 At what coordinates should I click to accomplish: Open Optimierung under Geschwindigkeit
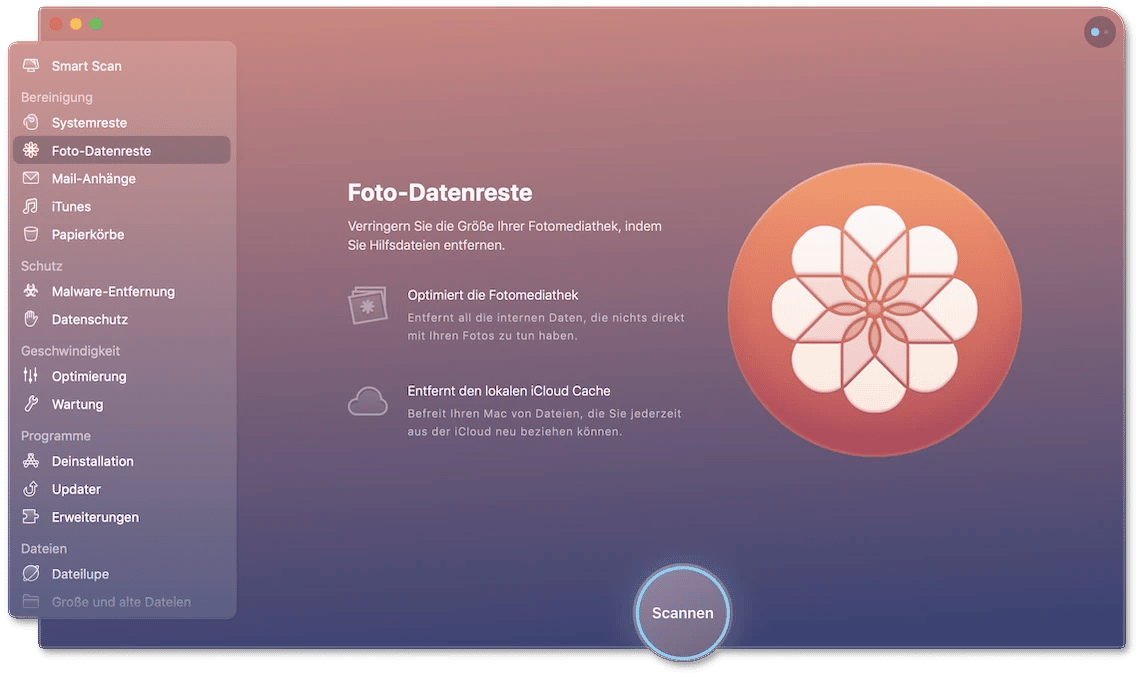pos(121,376)
